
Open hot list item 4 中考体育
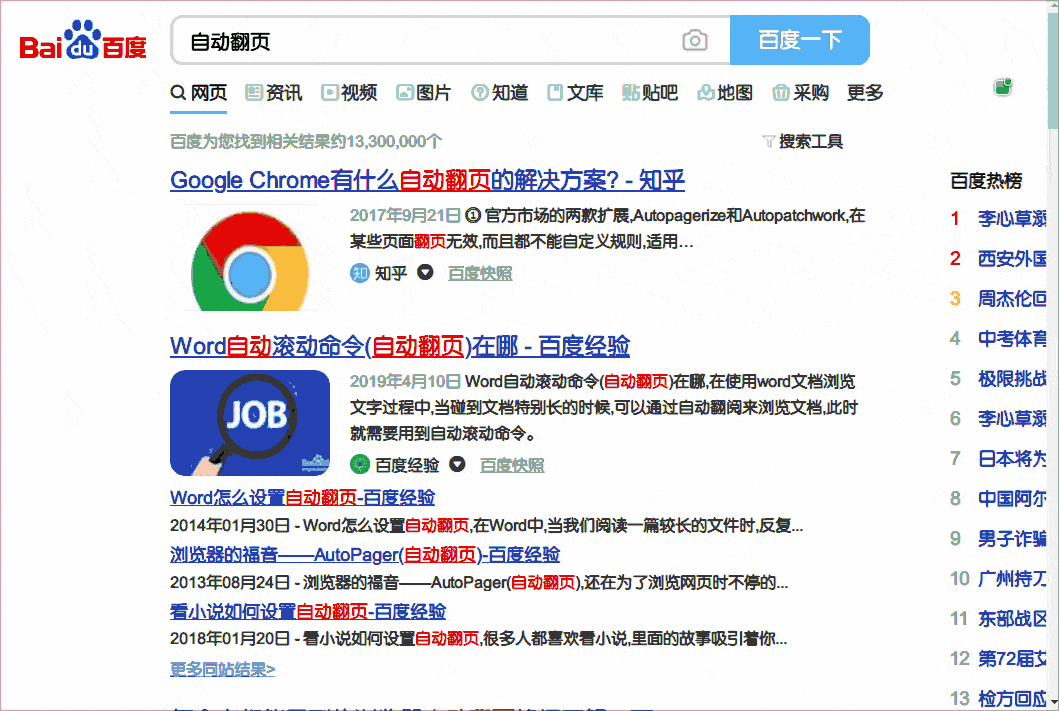coord(1012,338)
